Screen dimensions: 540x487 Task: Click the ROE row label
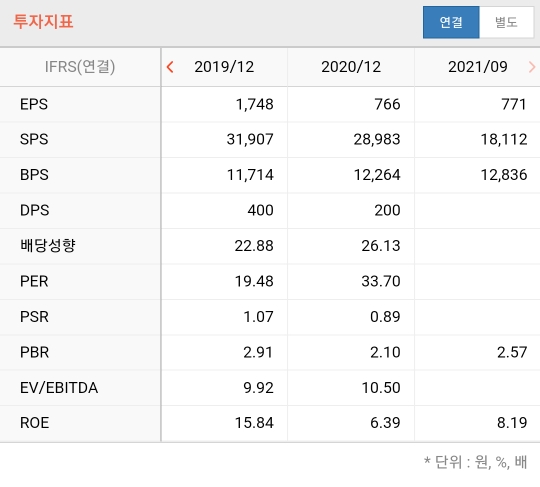click(34, 423)
